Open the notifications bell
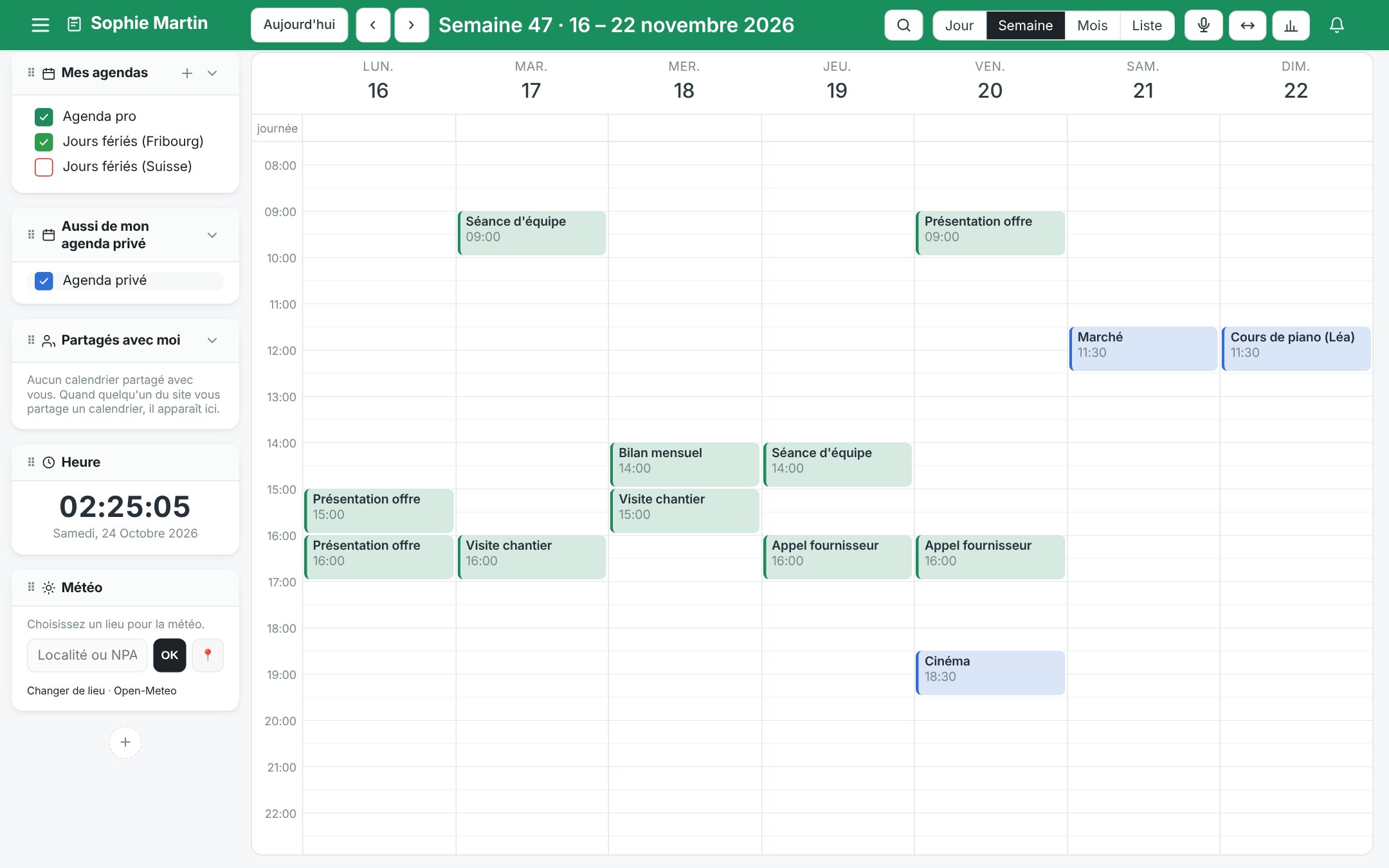 point(1336,25)
